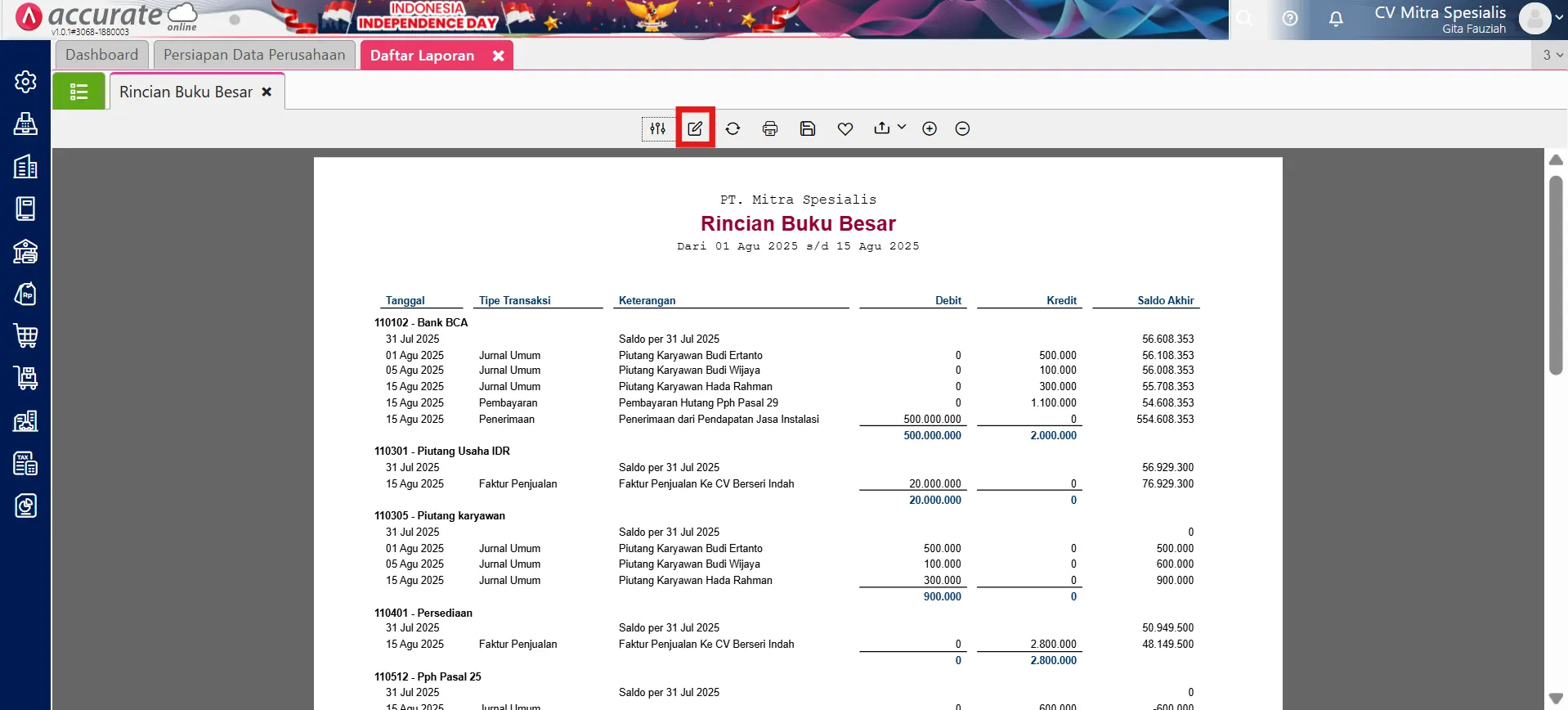Expand the user account menu arrow
Image resolution: width=1568 pixels, height=710 pixels.
click(x=1559, y=17)
